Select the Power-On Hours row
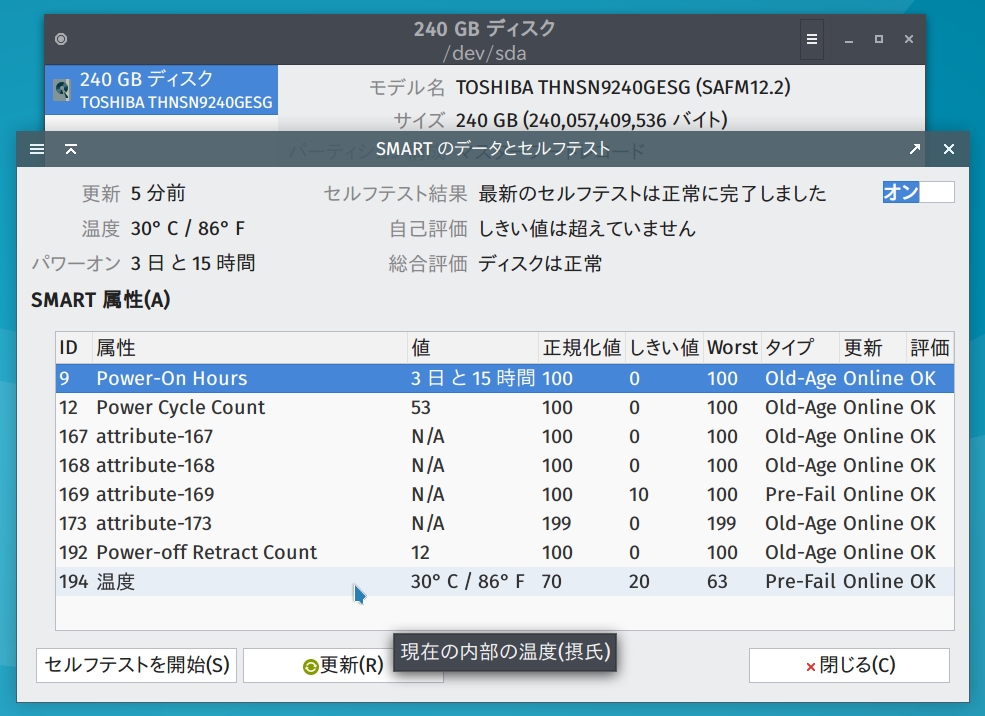The width and height of the screenshot is (985, 716). [x=504, y=378]
